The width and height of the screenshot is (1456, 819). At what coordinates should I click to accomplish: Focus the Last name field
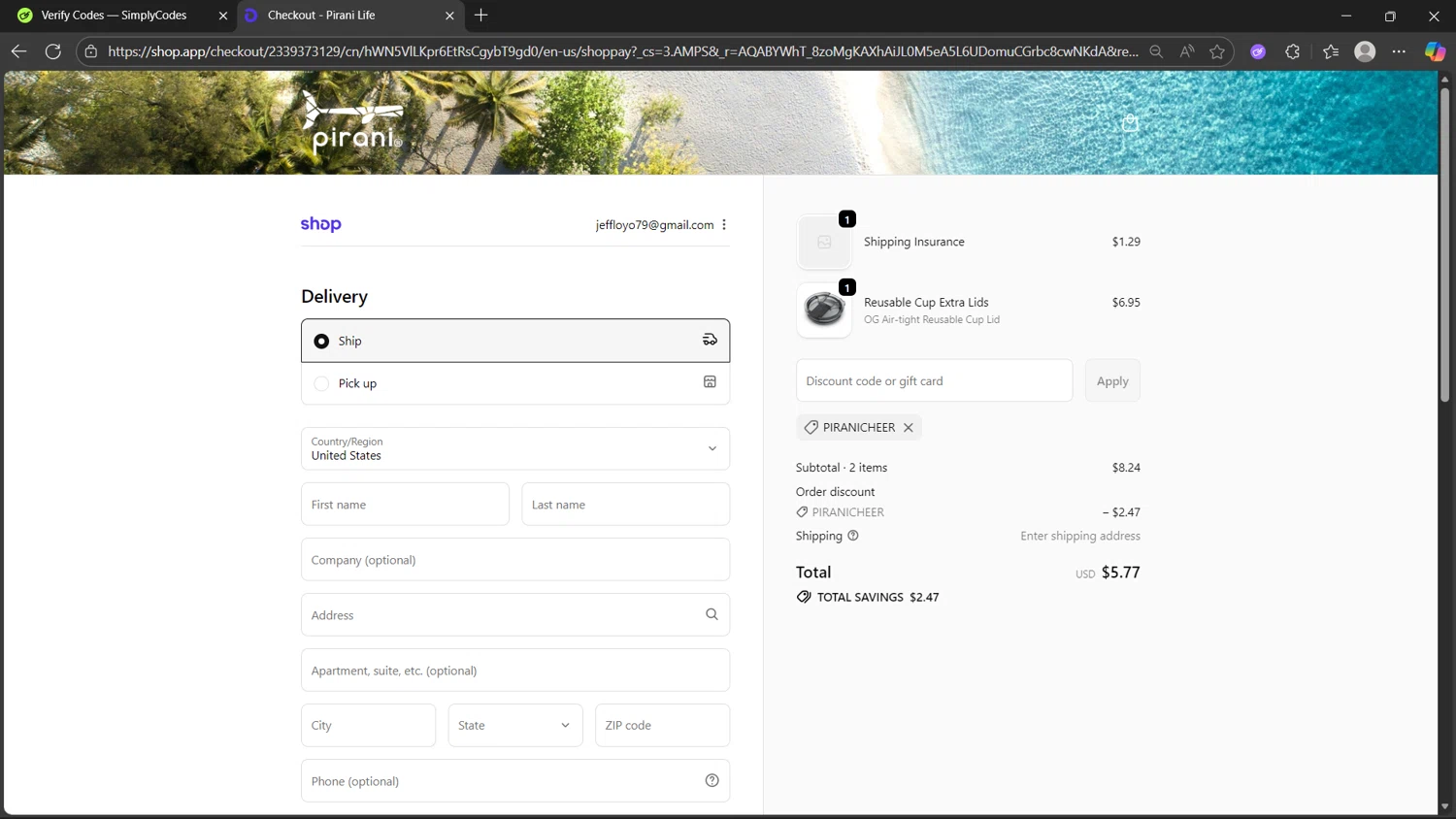[626, 504]
